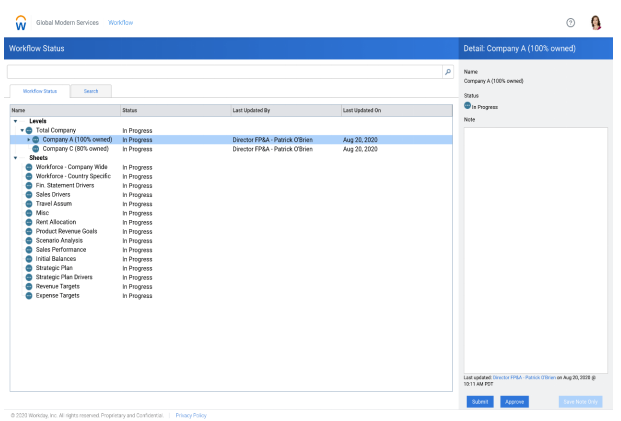Viewport: 621px width, 421px height.
Task: Select the Company C (80% owned) row
Action: coord(231,149)
